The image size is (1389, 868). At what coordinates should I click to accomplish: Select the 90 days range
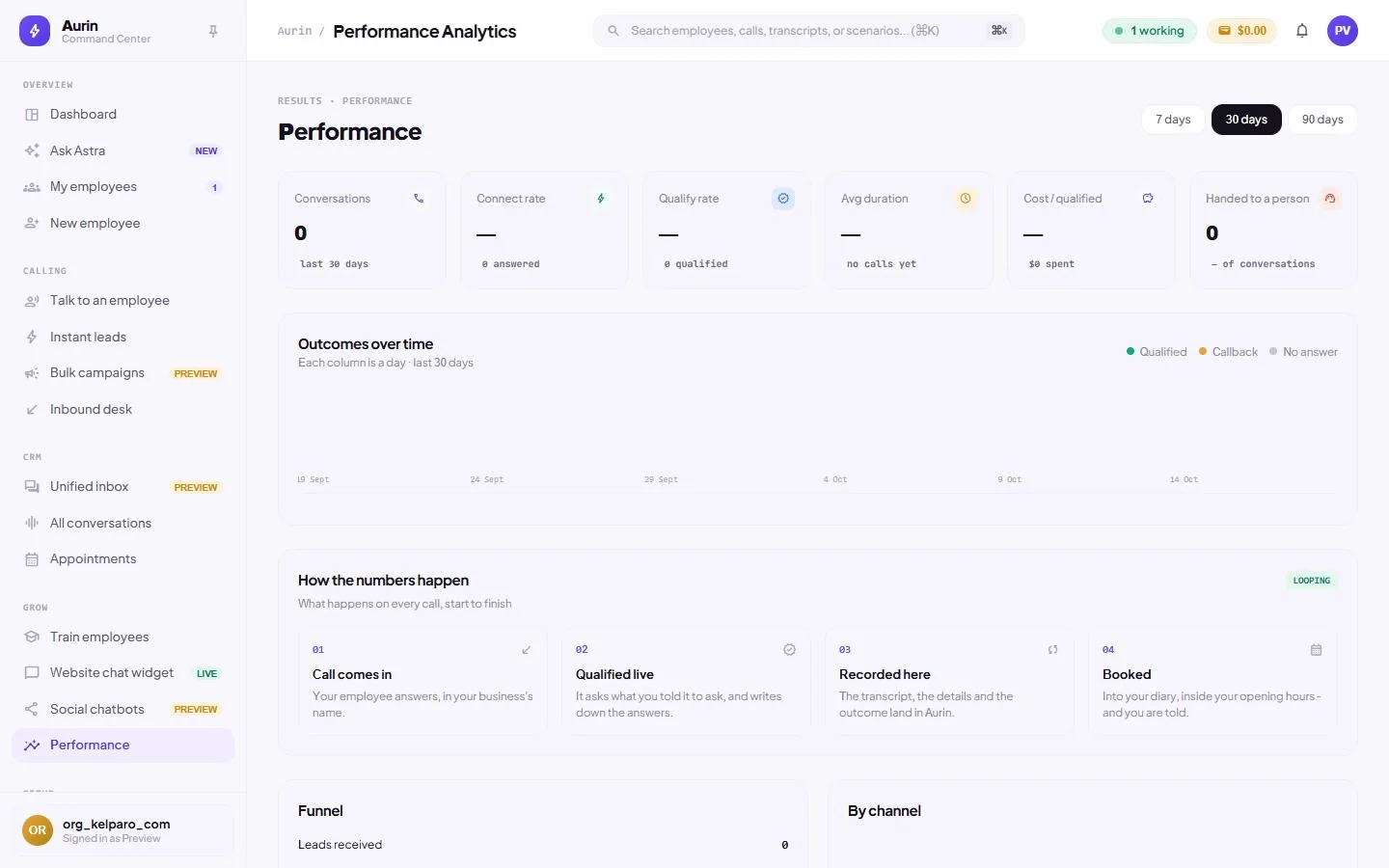point(1322,120)
